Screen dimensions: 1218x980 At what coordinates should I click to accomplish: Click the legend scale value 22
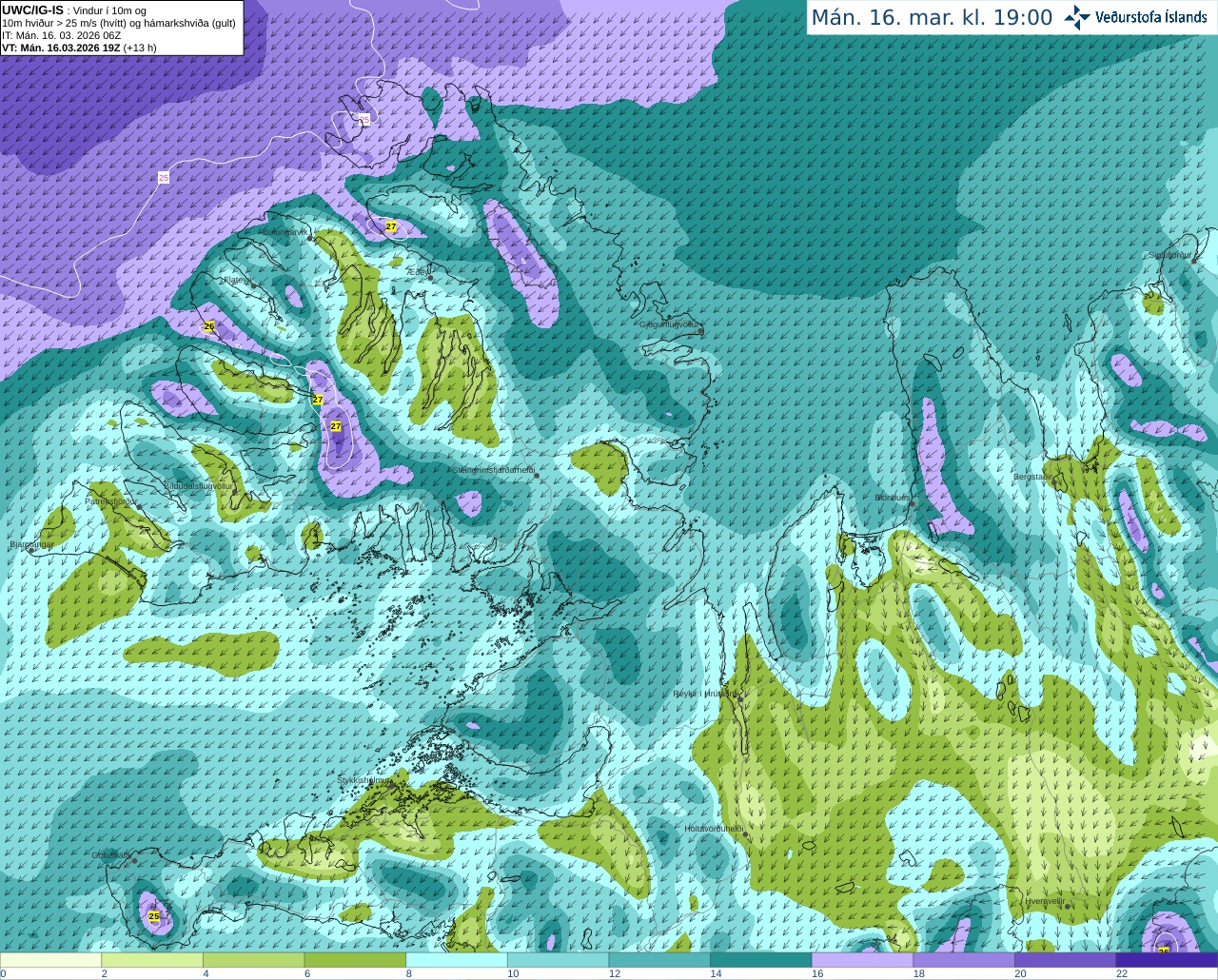pos(1122,973)
